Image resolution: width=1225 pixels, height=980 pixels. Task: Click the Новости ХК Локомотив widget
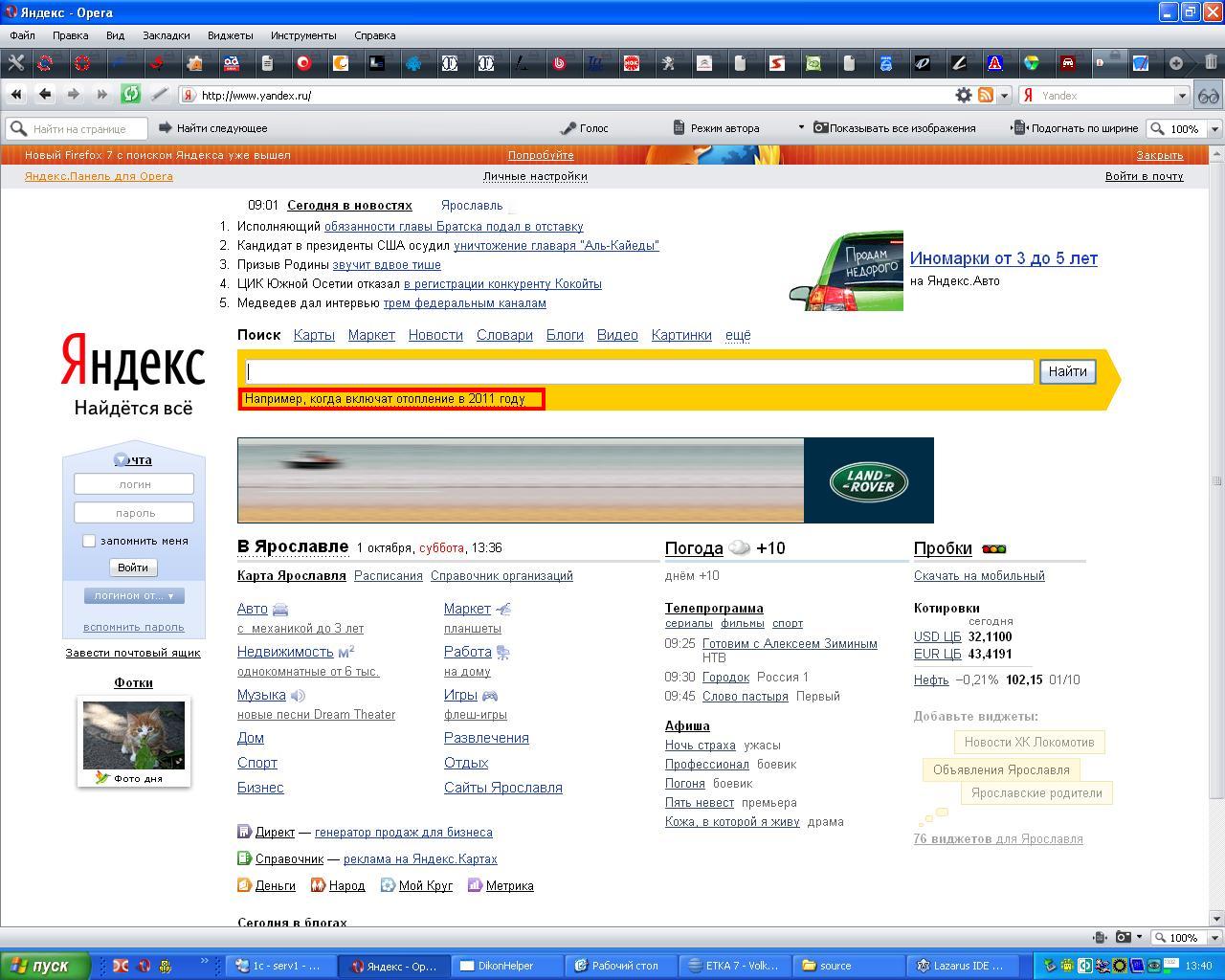[1029, 742]
